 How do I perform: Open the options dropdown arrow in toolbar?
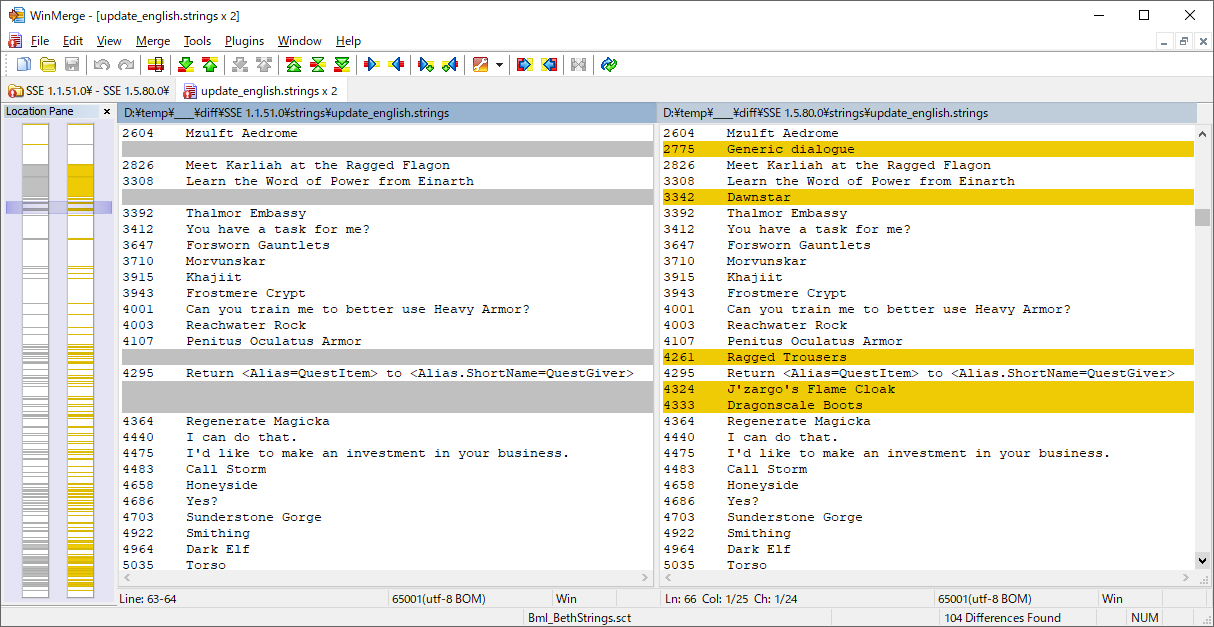[499, 65]
